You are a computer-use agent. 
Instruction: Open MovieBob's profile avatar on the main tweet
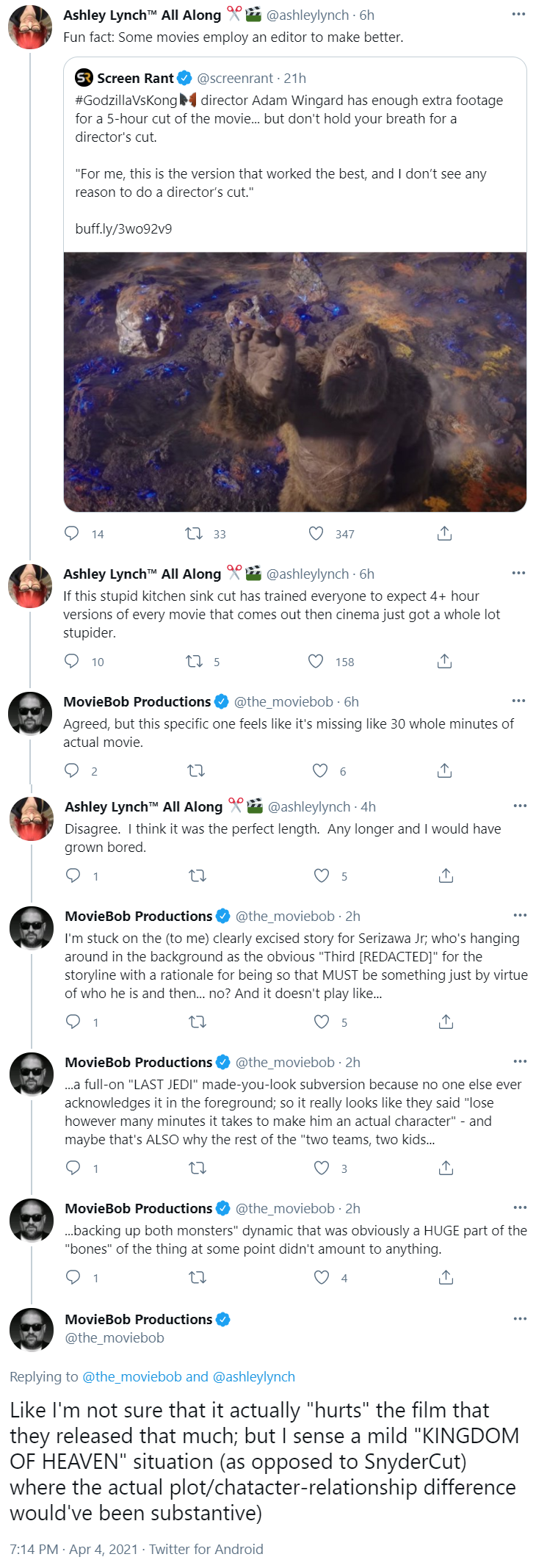32,1329
